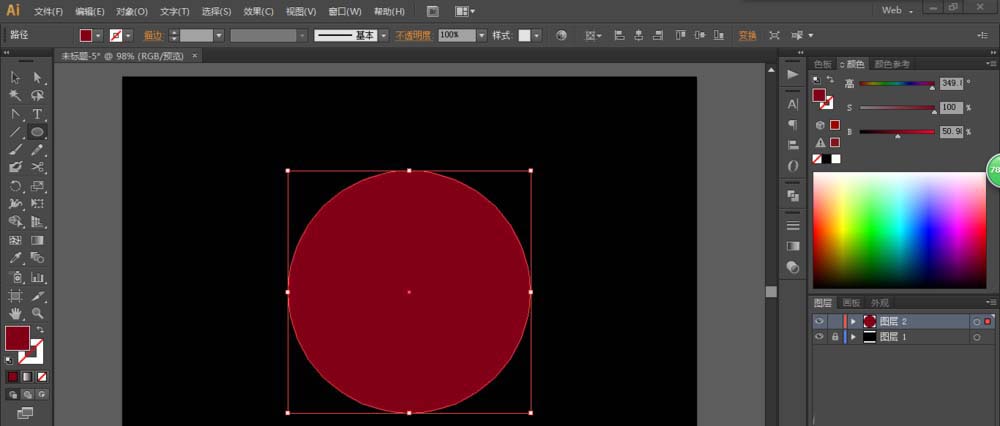Select the Zoom tool
Viewport: 1000px width, 426px height.
point(38,314)
